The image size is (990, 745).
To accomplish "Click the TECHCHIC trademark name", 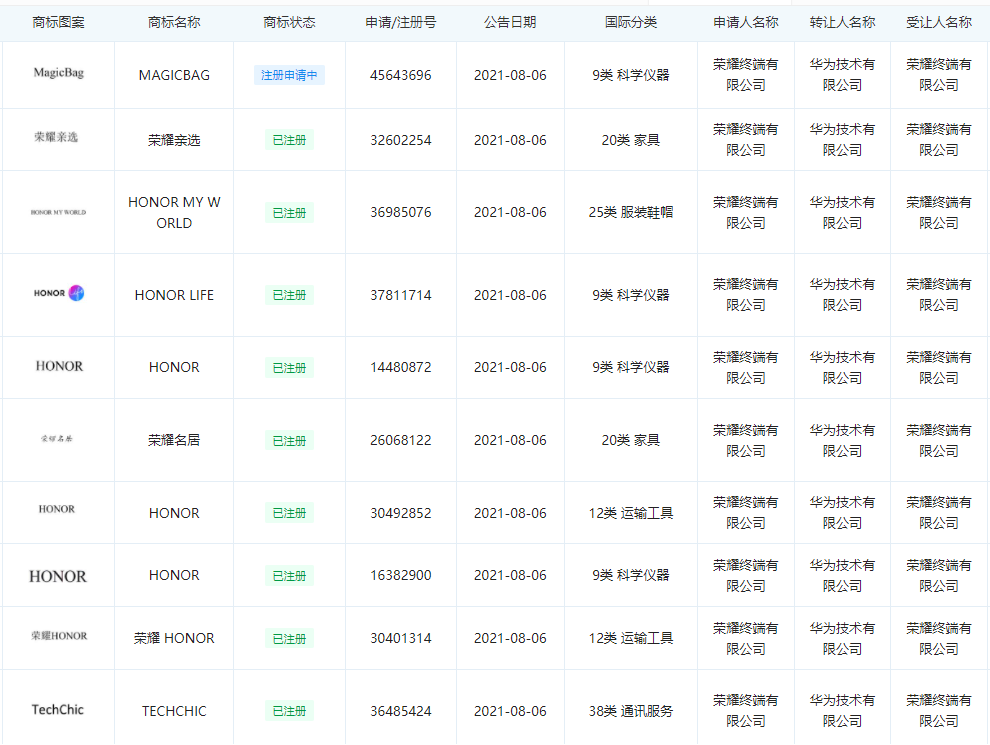I will (174, 712).
